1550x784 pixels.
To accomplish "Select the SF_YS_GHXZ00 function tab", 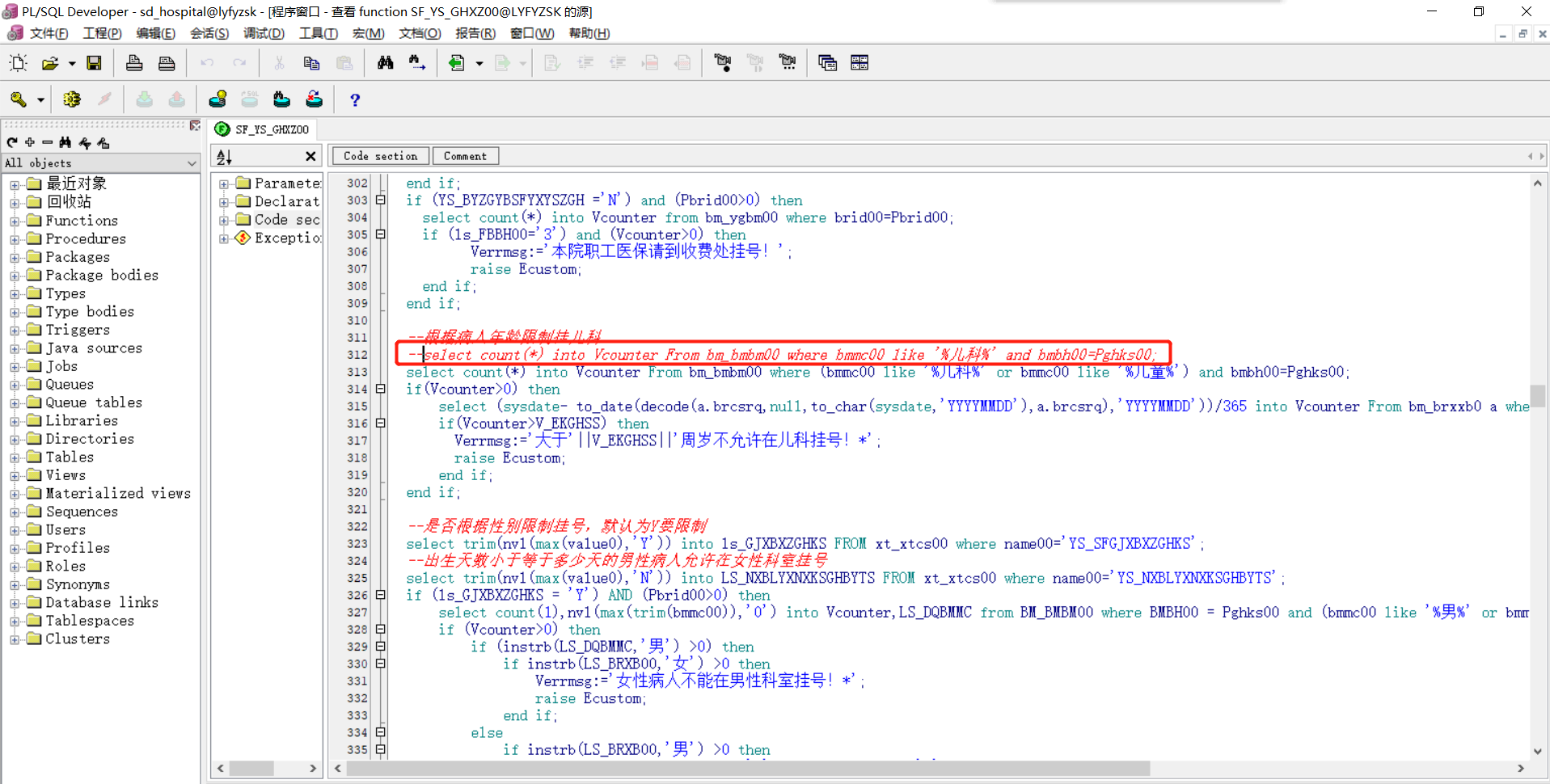I will 272,129.
